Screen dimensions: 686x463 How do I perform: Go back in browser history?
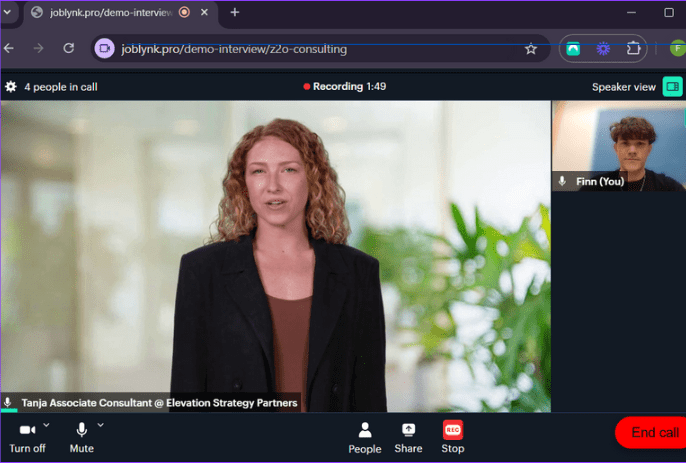click(x=9, y=48)
